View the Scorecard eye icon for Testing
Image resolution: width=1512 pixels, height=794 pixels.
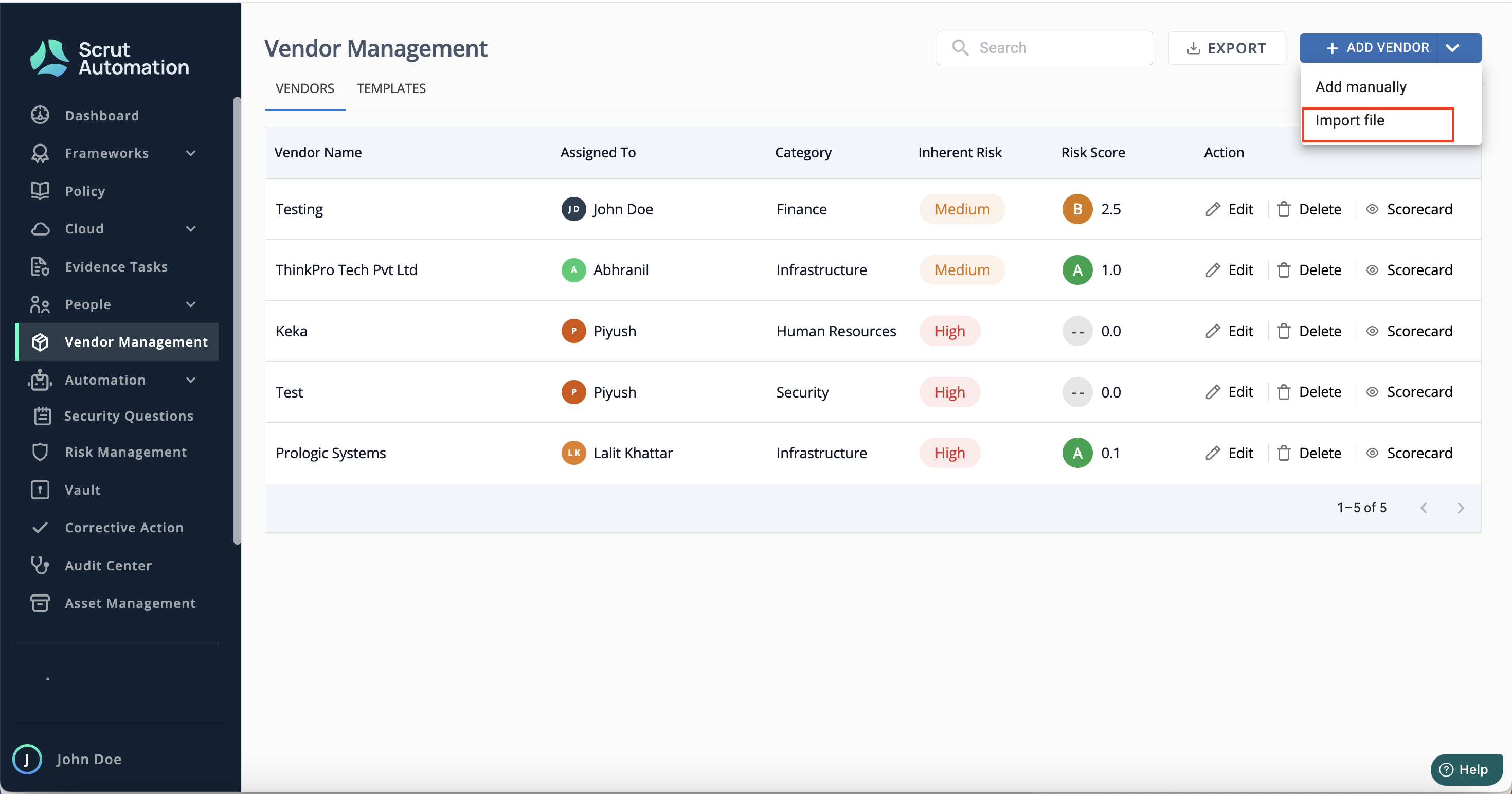(1372, 209)
